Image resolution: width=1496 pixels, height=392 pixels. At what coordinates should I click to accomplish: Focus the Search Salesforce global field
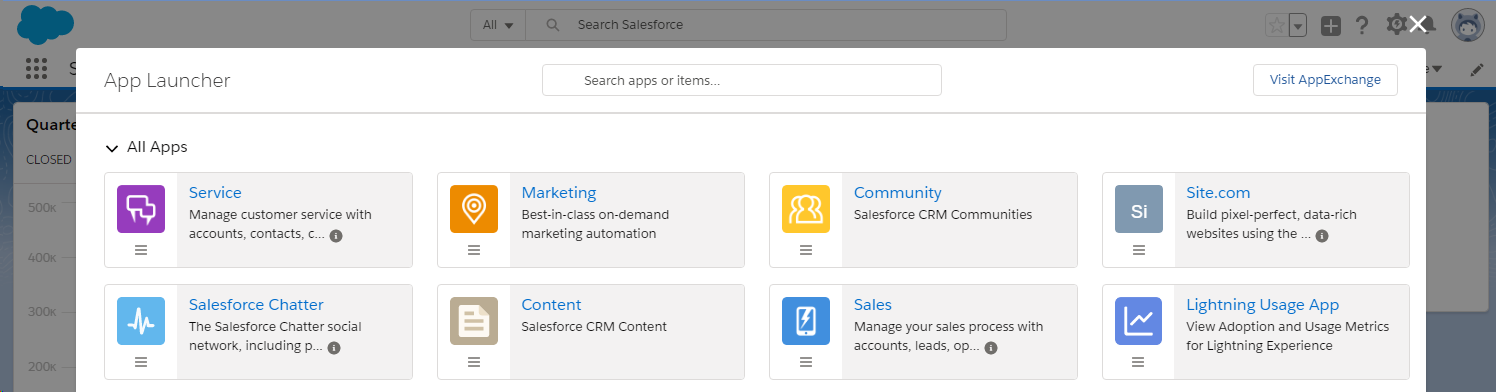pos(766,25)
